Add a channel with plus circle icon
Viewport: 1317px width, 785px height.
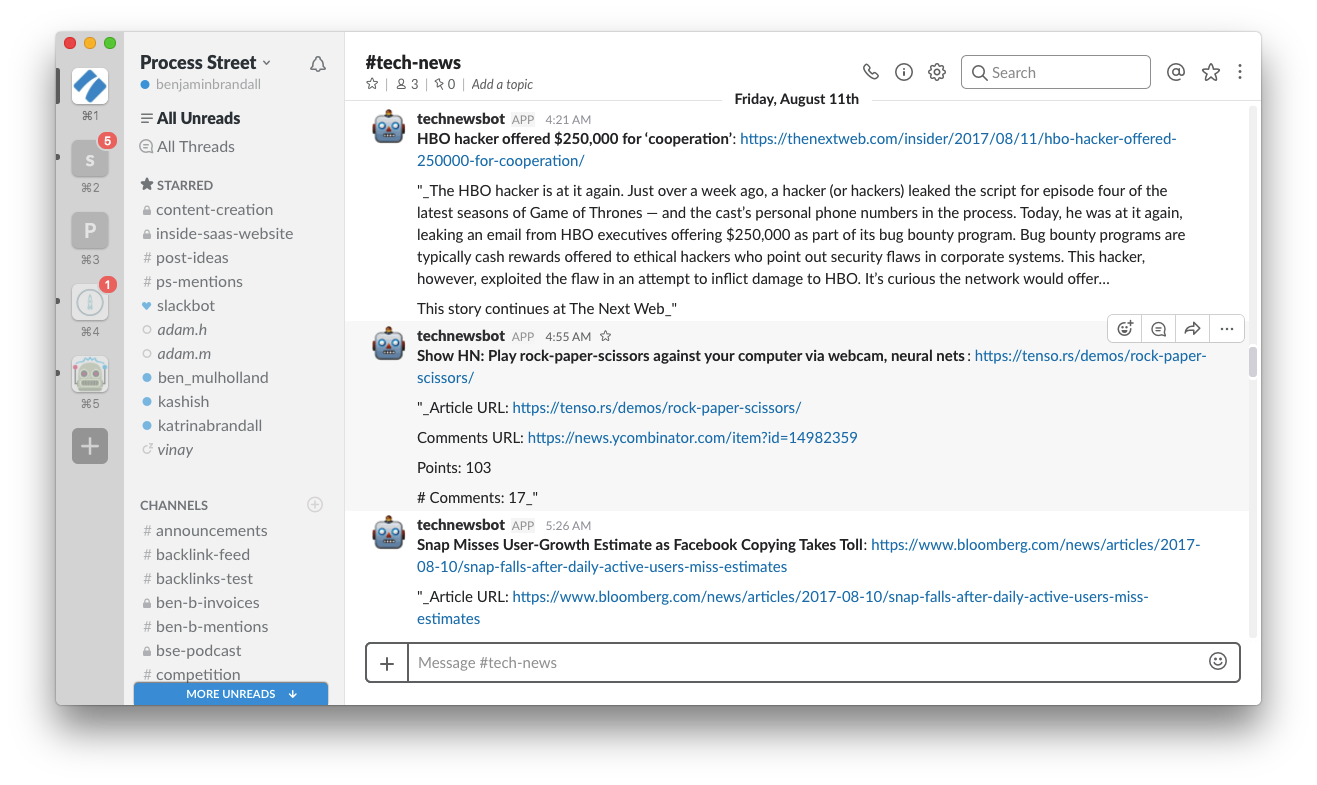tap(315, 505)
